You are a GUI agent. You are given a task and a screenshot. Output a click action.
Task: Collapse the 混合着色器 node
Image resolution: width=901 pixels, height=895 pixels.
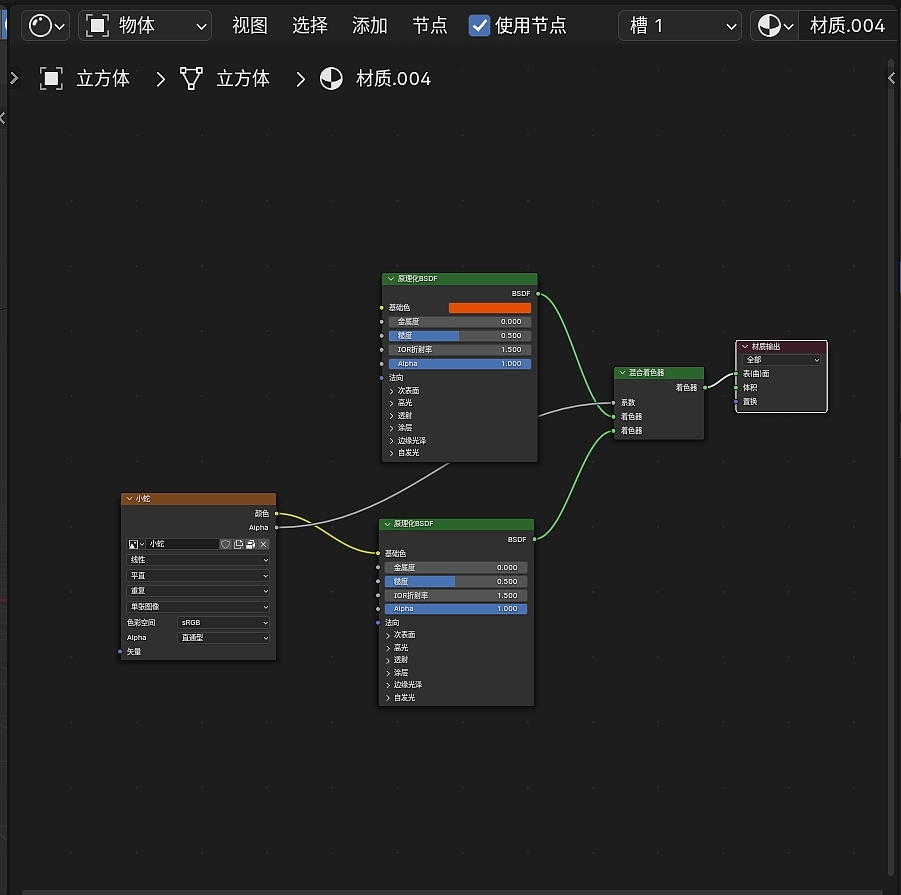(x=622, y=372)
